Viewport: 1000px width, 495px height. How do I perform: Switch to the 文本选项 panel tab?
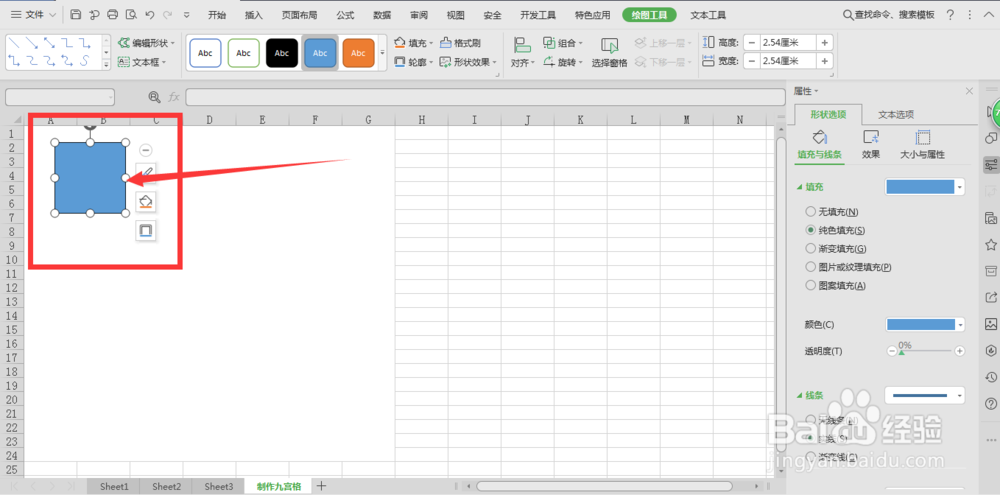tap(896, 115)
